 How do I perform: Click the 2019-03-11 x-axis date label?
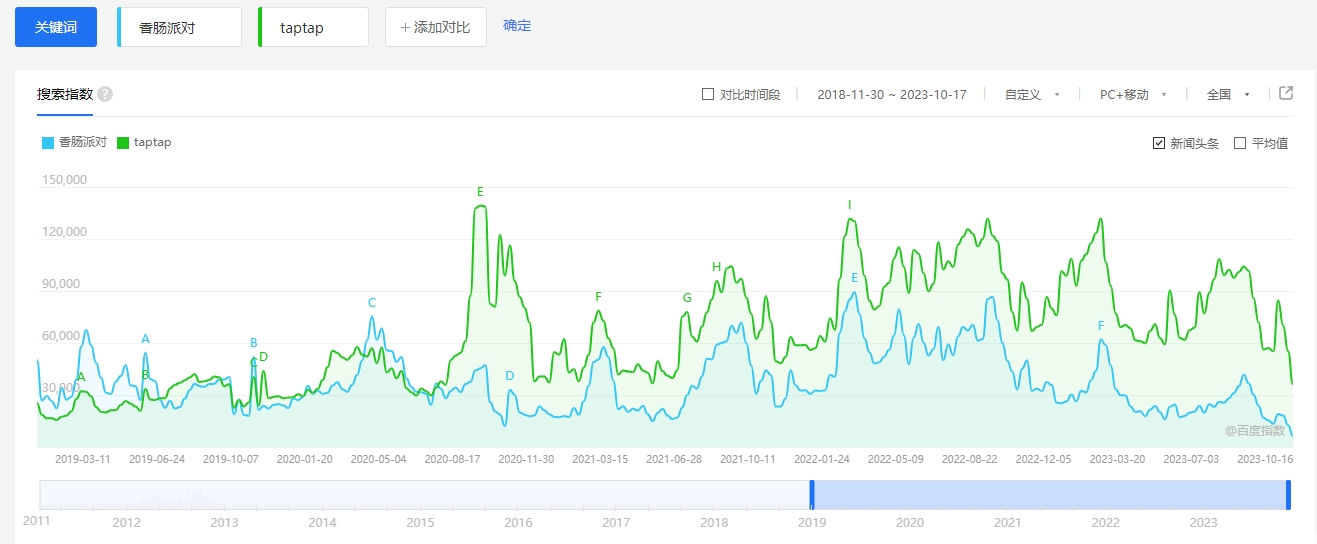tap(82, 459)
